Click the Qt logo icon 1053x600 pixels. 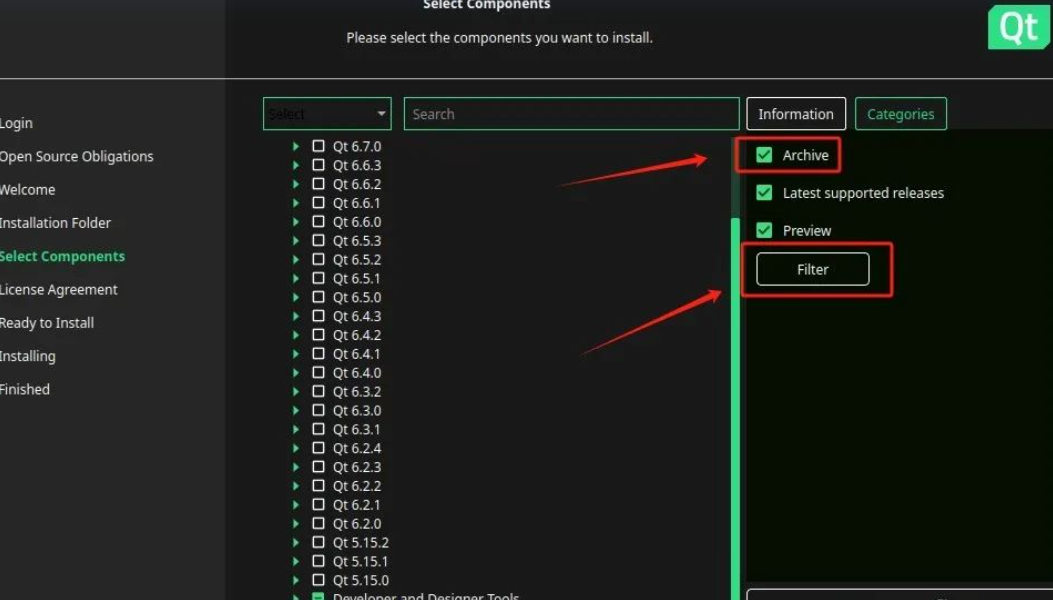1019,27
